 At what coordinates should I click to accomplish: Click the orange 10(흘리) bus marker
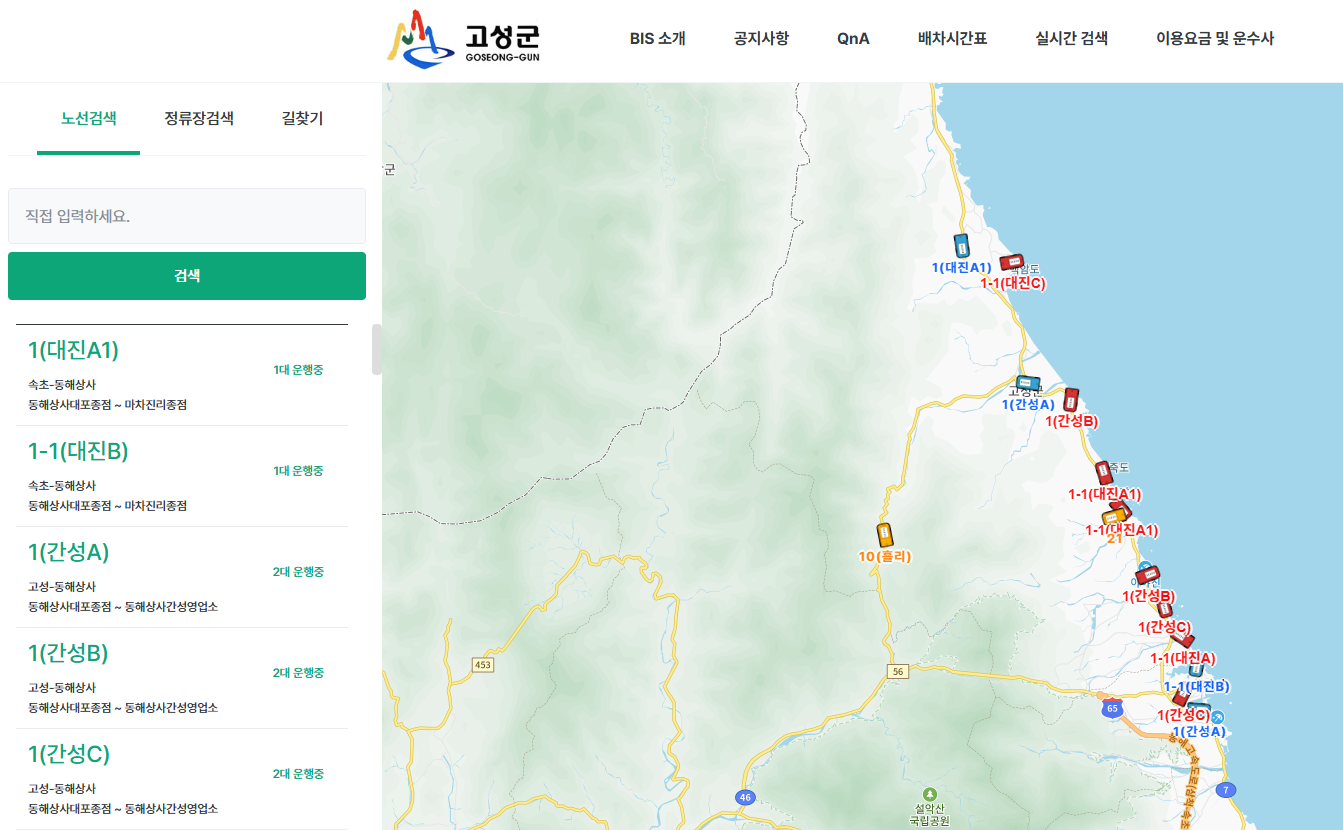coord(884,535)
